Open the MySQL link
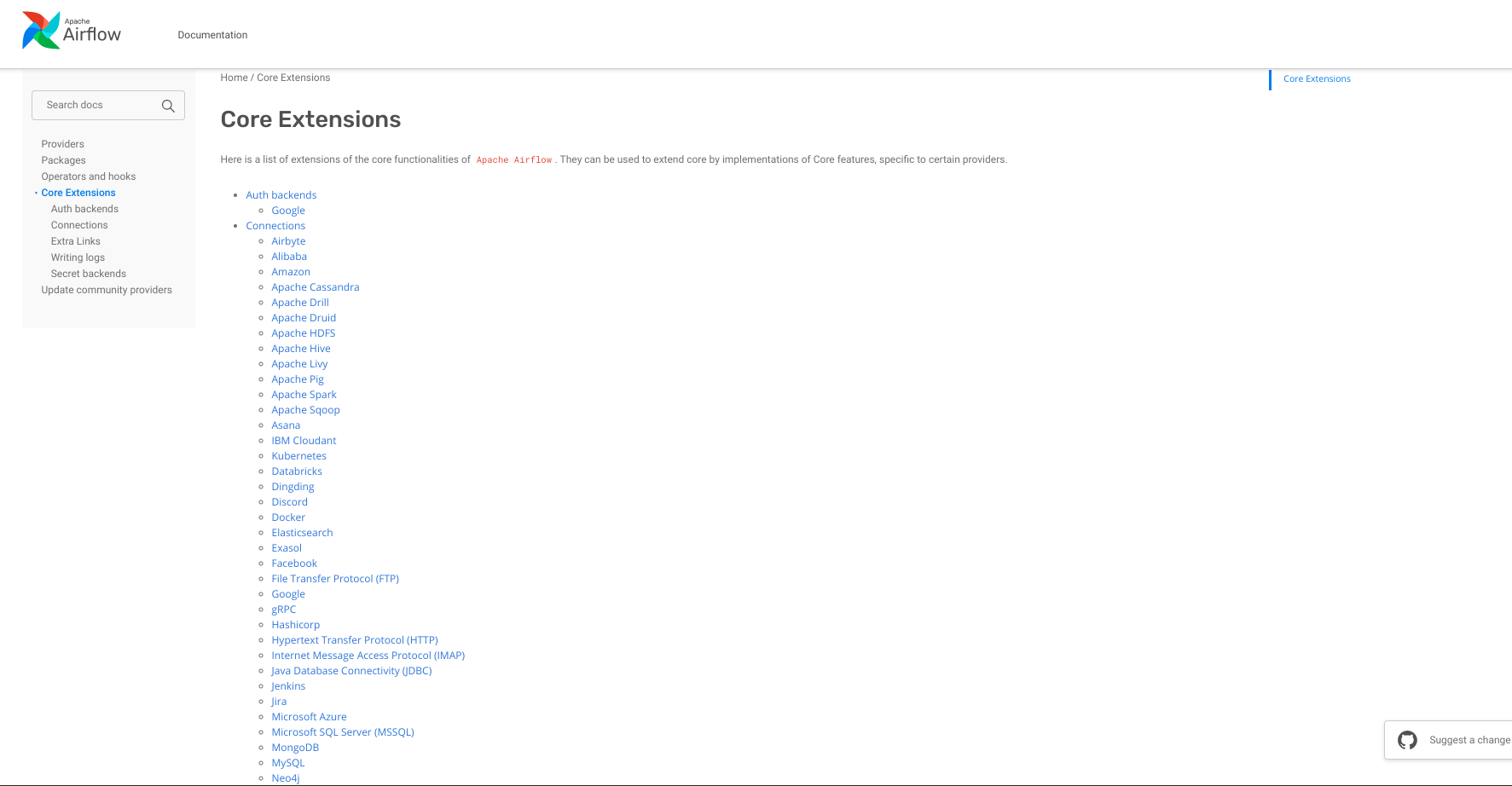This screenshot has height=786, width=1512. (x=288, y=763)
